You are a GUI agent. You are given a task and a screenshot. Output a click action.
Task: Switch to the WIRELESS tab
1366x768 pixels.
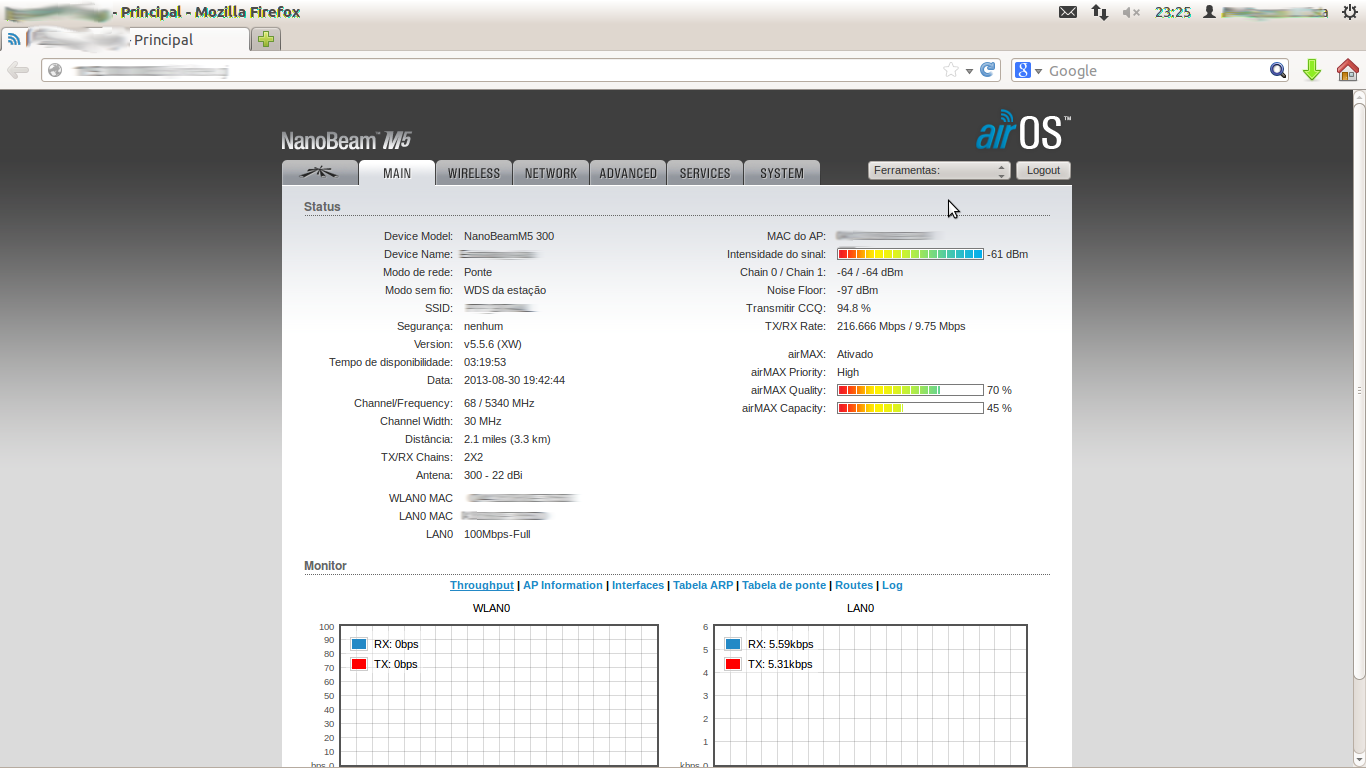pos(474,173)
